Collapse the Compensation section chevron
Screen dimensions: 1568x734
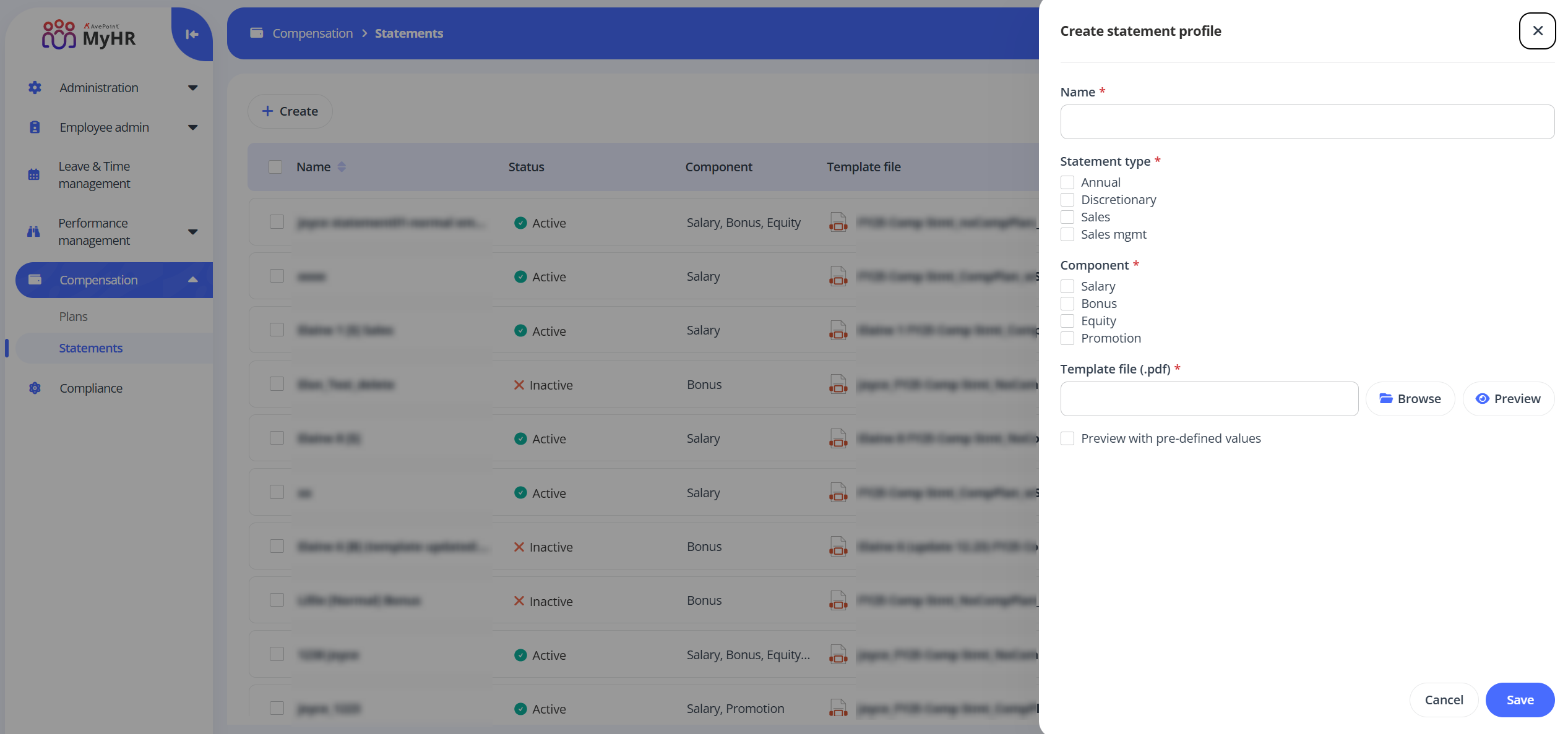pyautogui.click(x=192, y=280)
